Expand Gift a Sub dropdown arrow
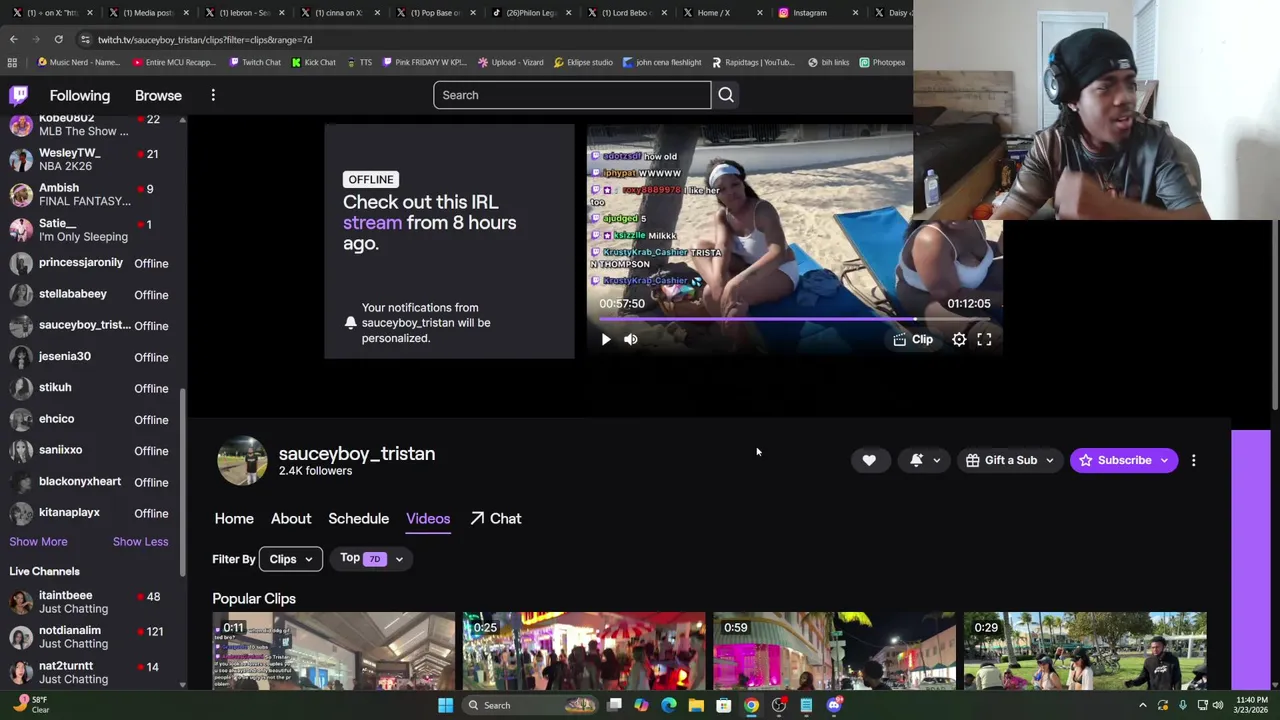Image resolution: width=1280 pixels, height=720 pixels. [1049, 460]
